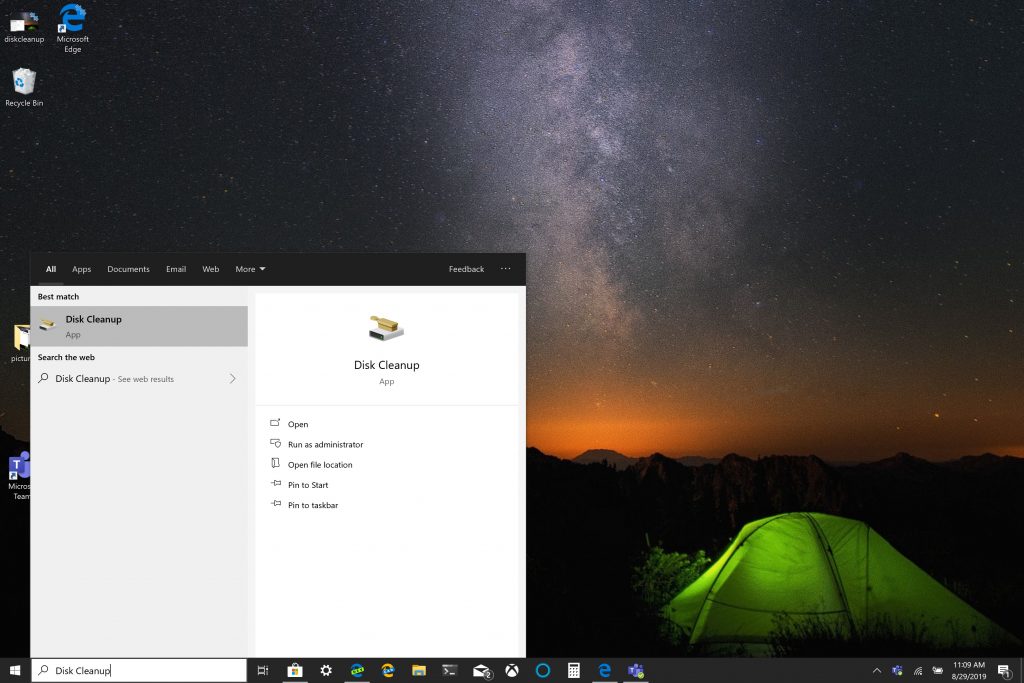The width and height of the screenshot is (1024, 683).
Task: Launch Calculator from the taskbar
Action: point(574,671)
